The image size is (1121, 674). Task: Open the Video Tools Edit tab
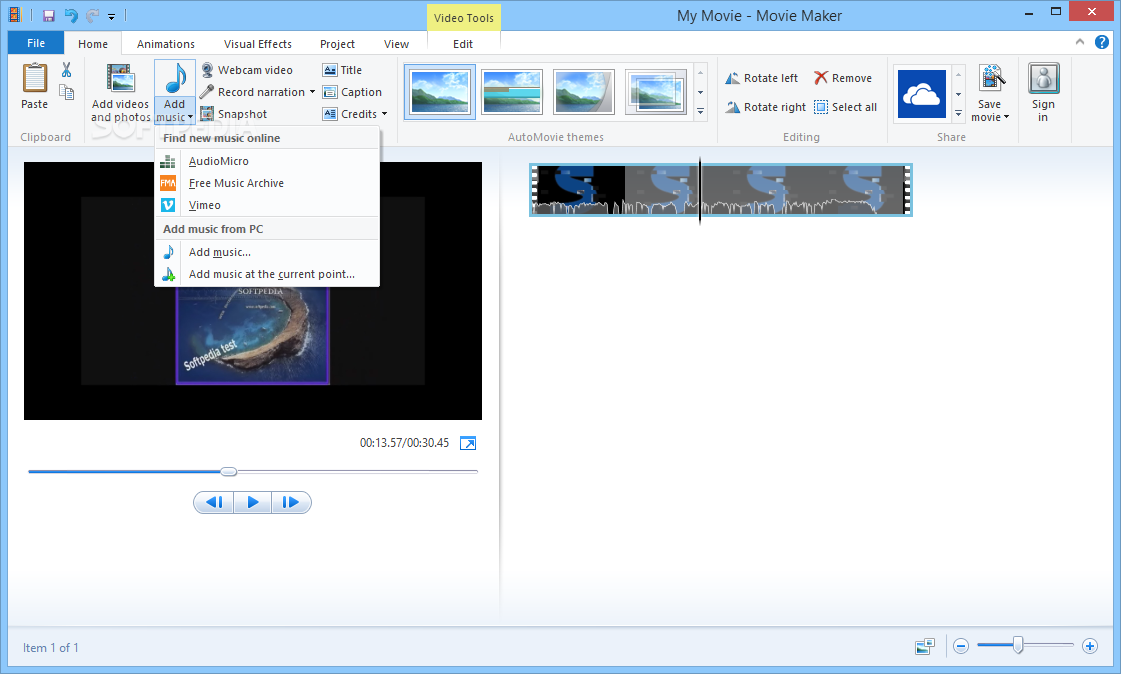coord(463,44)
